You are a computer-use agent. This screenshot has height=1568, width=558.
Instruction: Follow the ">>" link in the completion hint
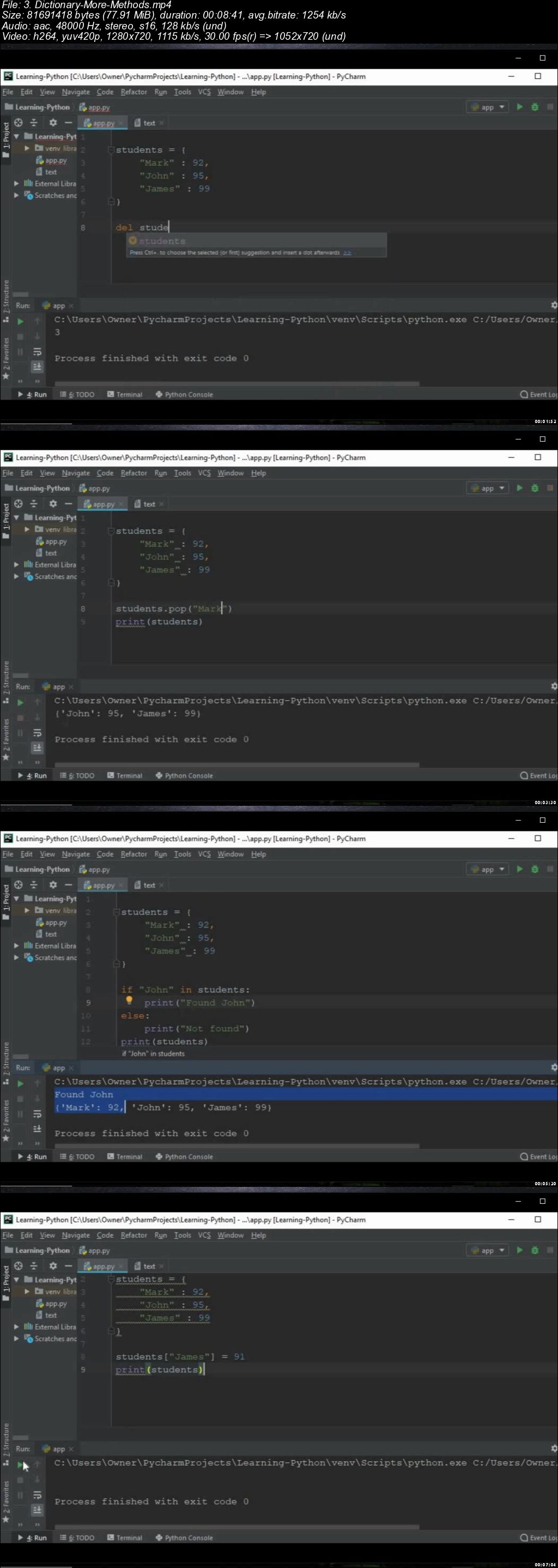[x=347, y=252]
